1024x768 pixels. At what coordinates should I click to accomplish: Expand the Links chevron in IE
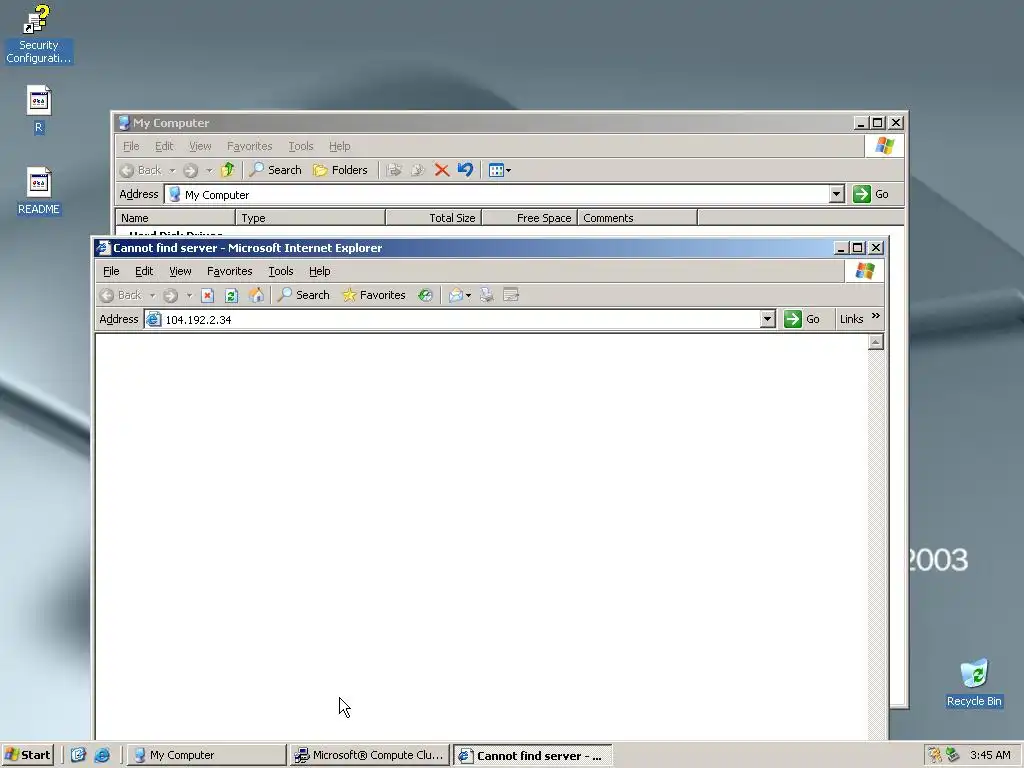click(876, 316)
